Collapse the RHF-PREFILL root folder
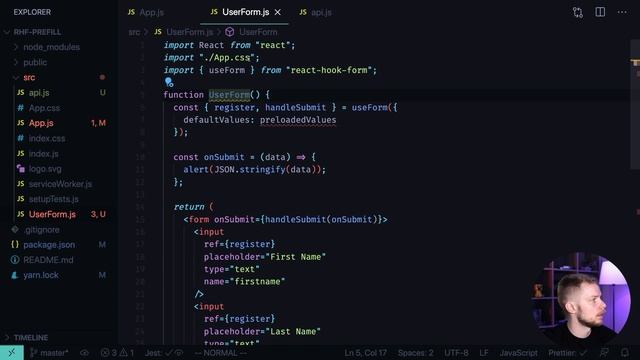This screenshot has height=360, width=640. click(37, 32)
